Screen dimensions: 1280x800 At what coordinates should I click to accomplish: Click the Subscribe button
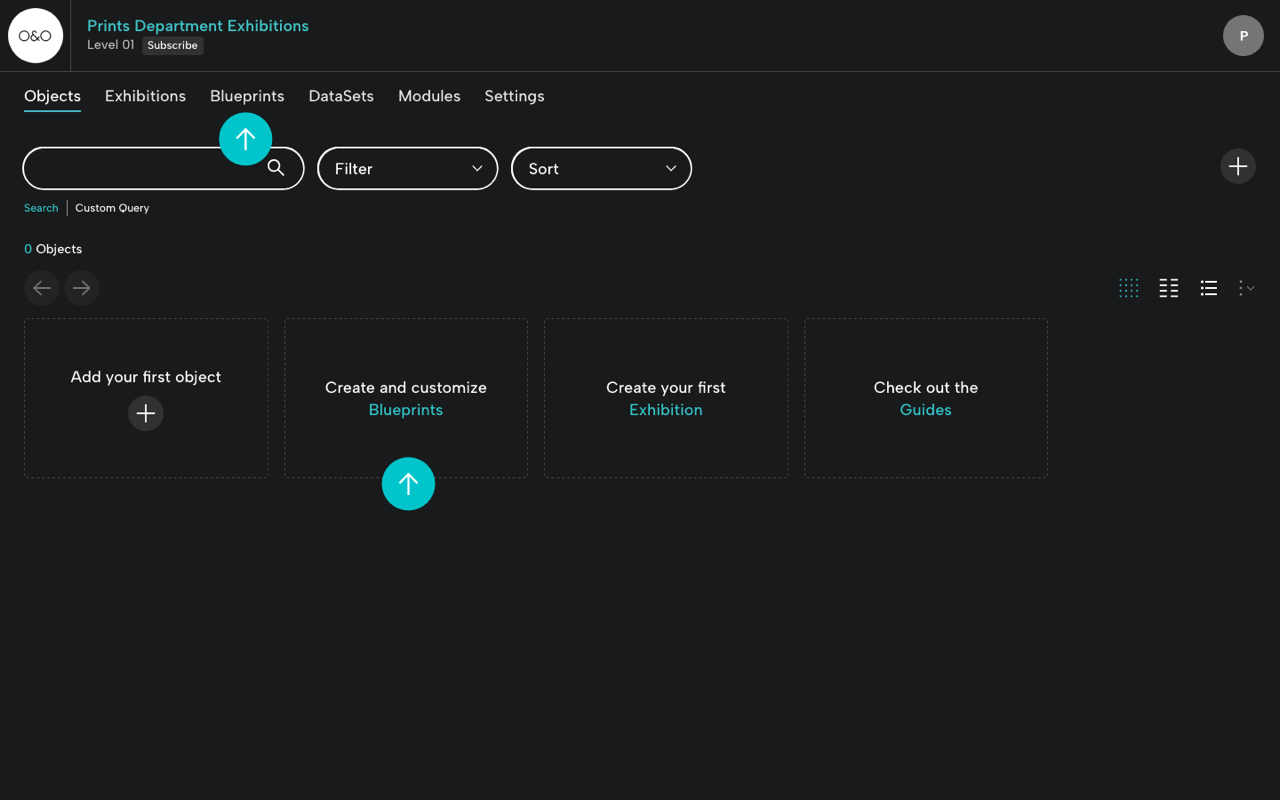tap(172, 45)
